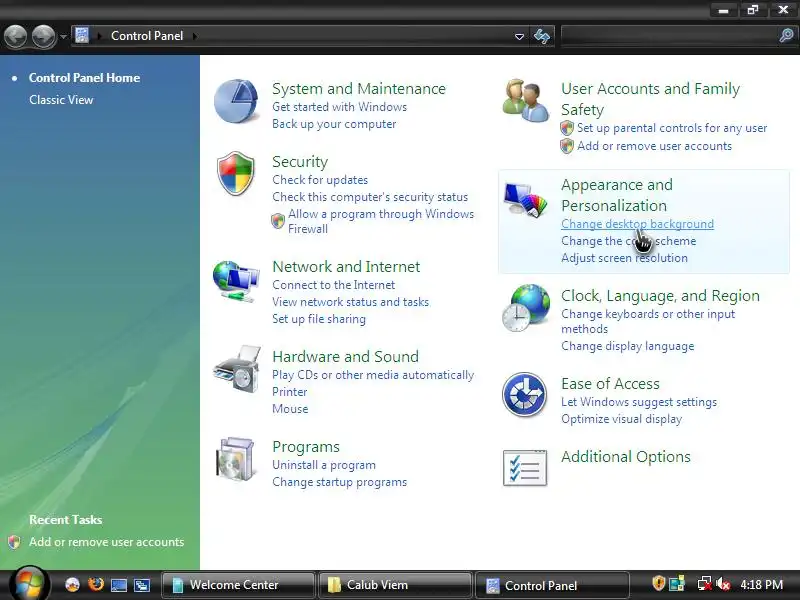
Task: Open the Mouse settings link
Action: (x=290, y=409)
